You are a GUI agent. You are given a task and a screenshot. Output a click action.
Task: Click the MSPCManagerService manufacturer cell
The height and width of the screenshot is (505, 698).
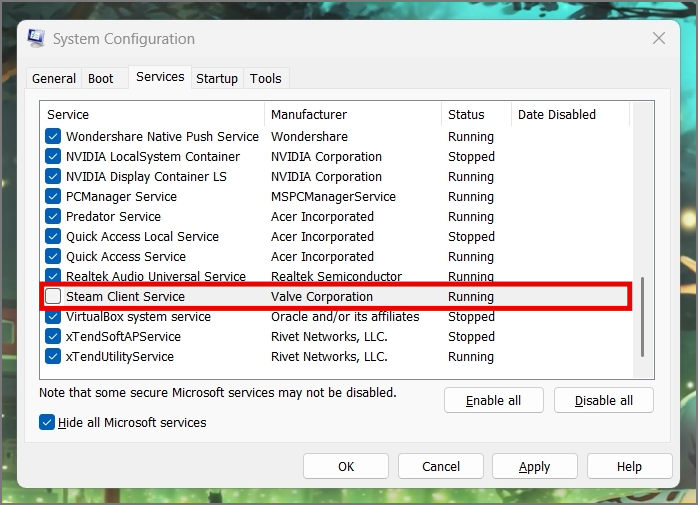point(333,197)
